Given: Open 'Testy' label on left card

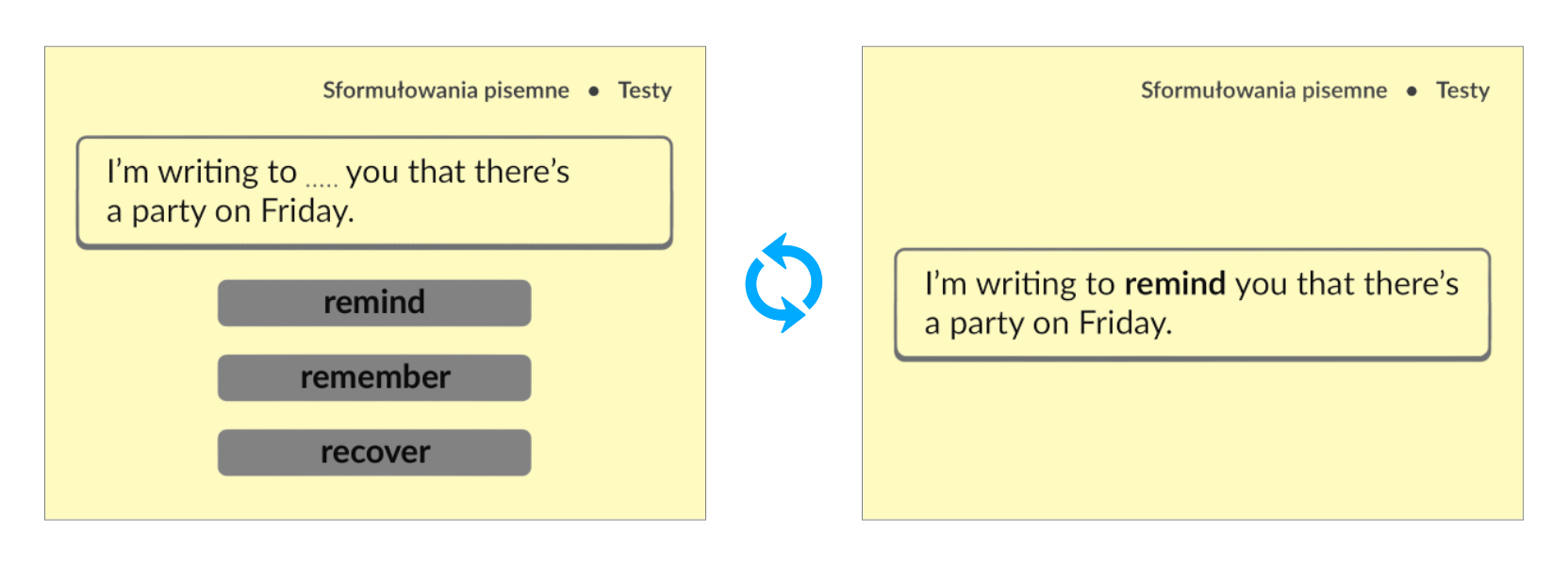Looking at the screenshot, I should click(645, 91).
